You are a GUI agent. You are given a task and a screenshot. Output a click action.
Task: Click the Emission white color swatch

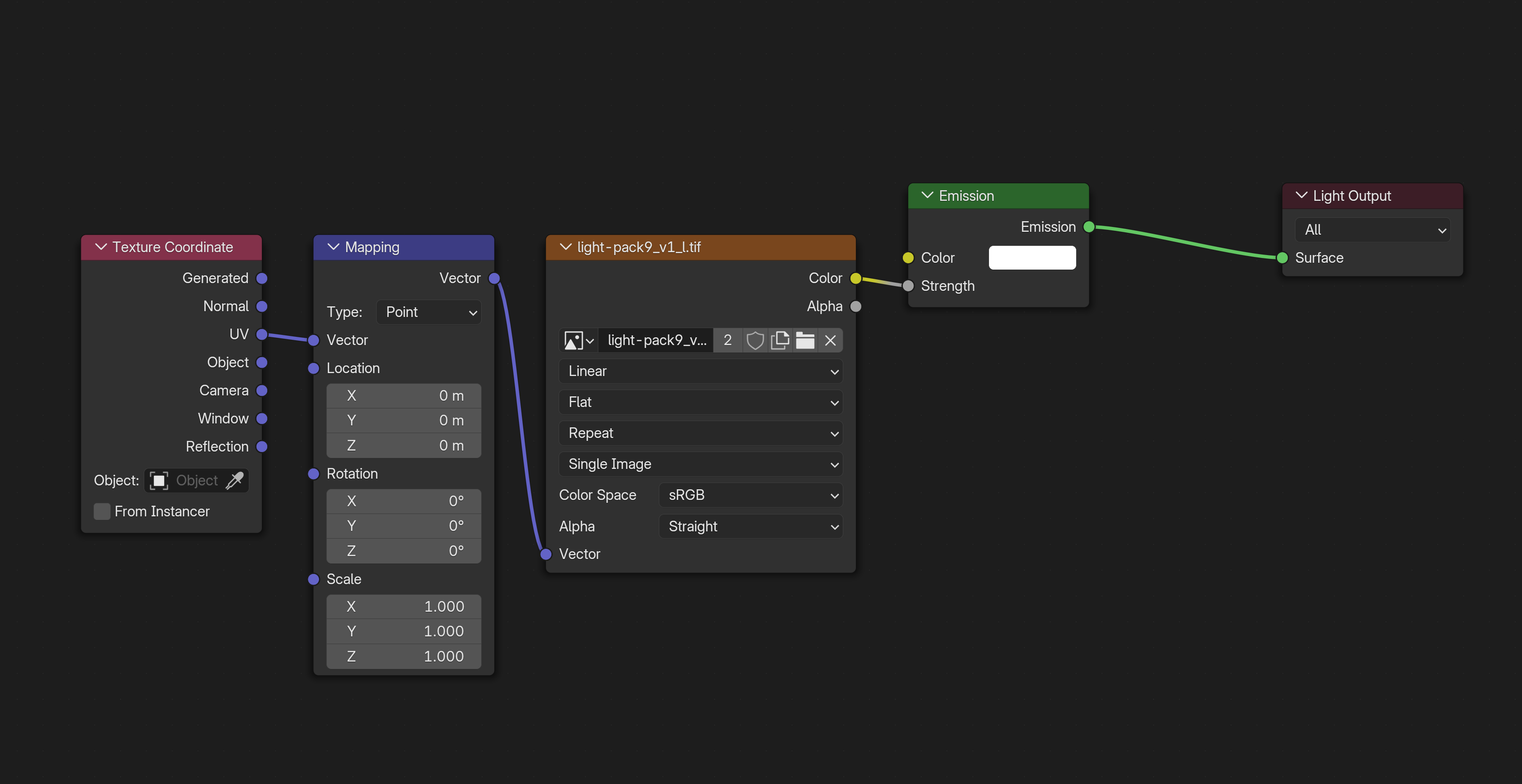(x=1032, y=257)
